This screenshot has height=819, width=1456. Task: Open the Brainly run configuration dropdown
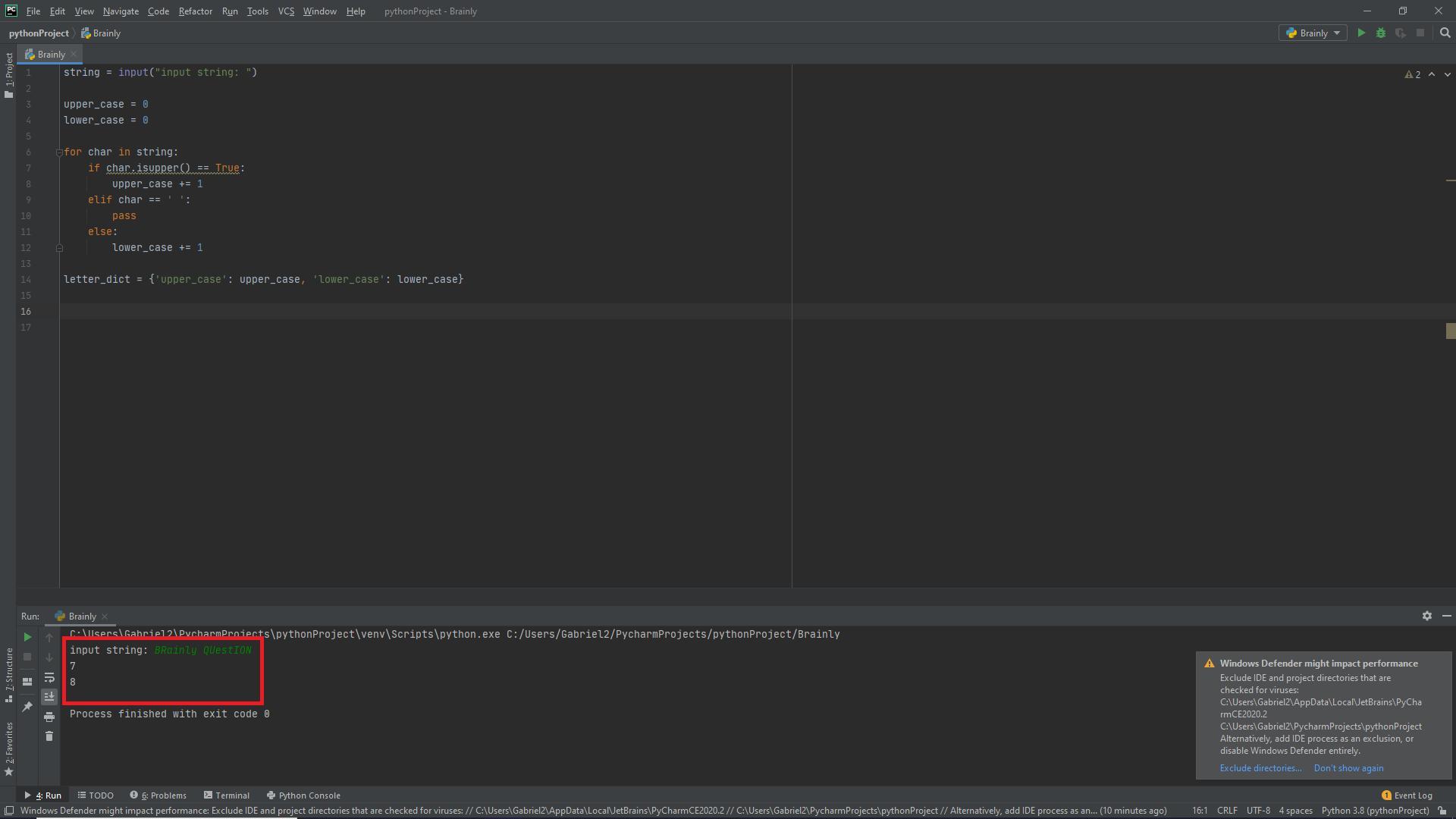pos(1313,33)
